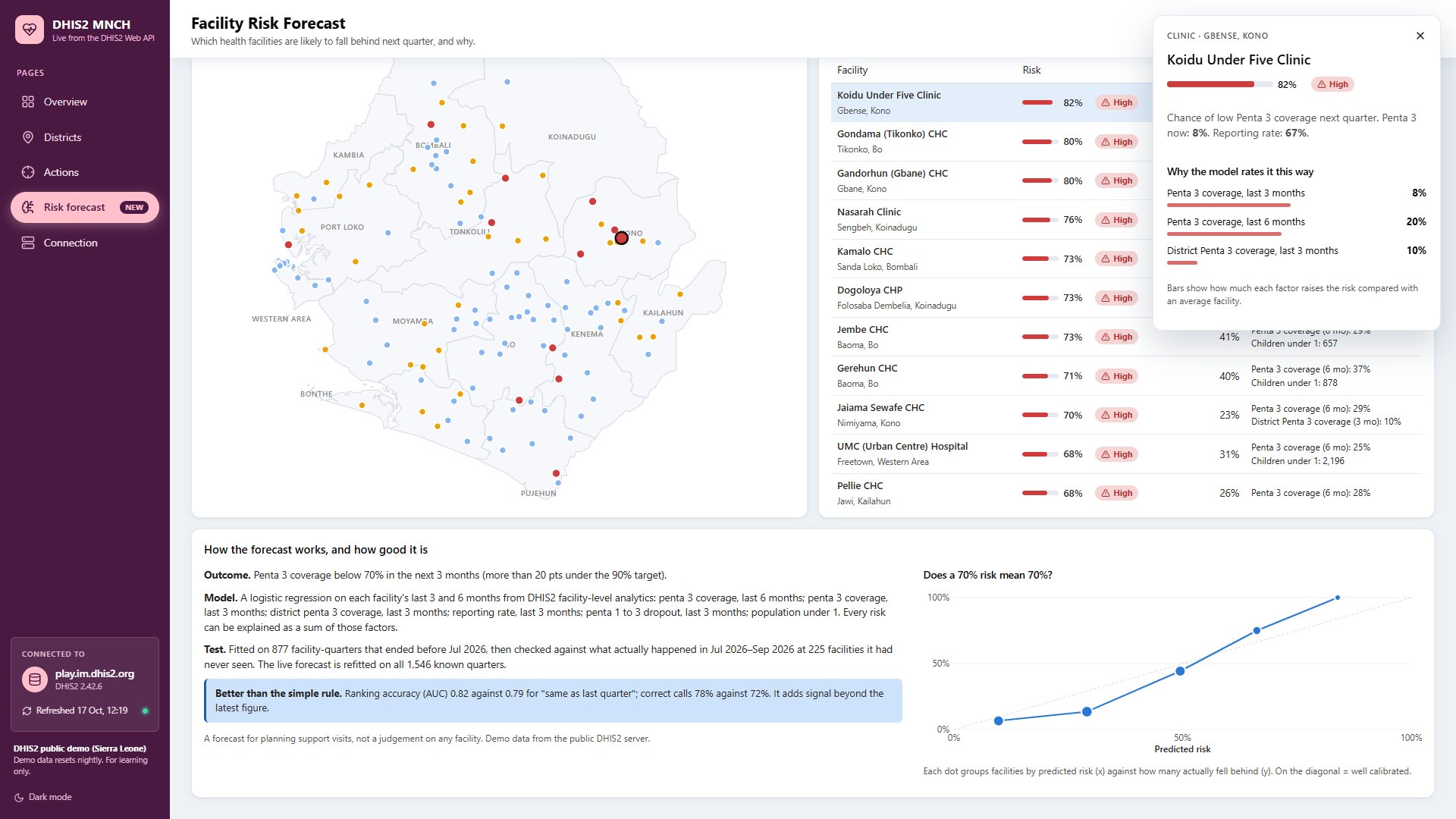This screenshot has height=819, width=1456.
Task: Click the Risk column header
Action: pyautogui.click(x=1031, y=70)
